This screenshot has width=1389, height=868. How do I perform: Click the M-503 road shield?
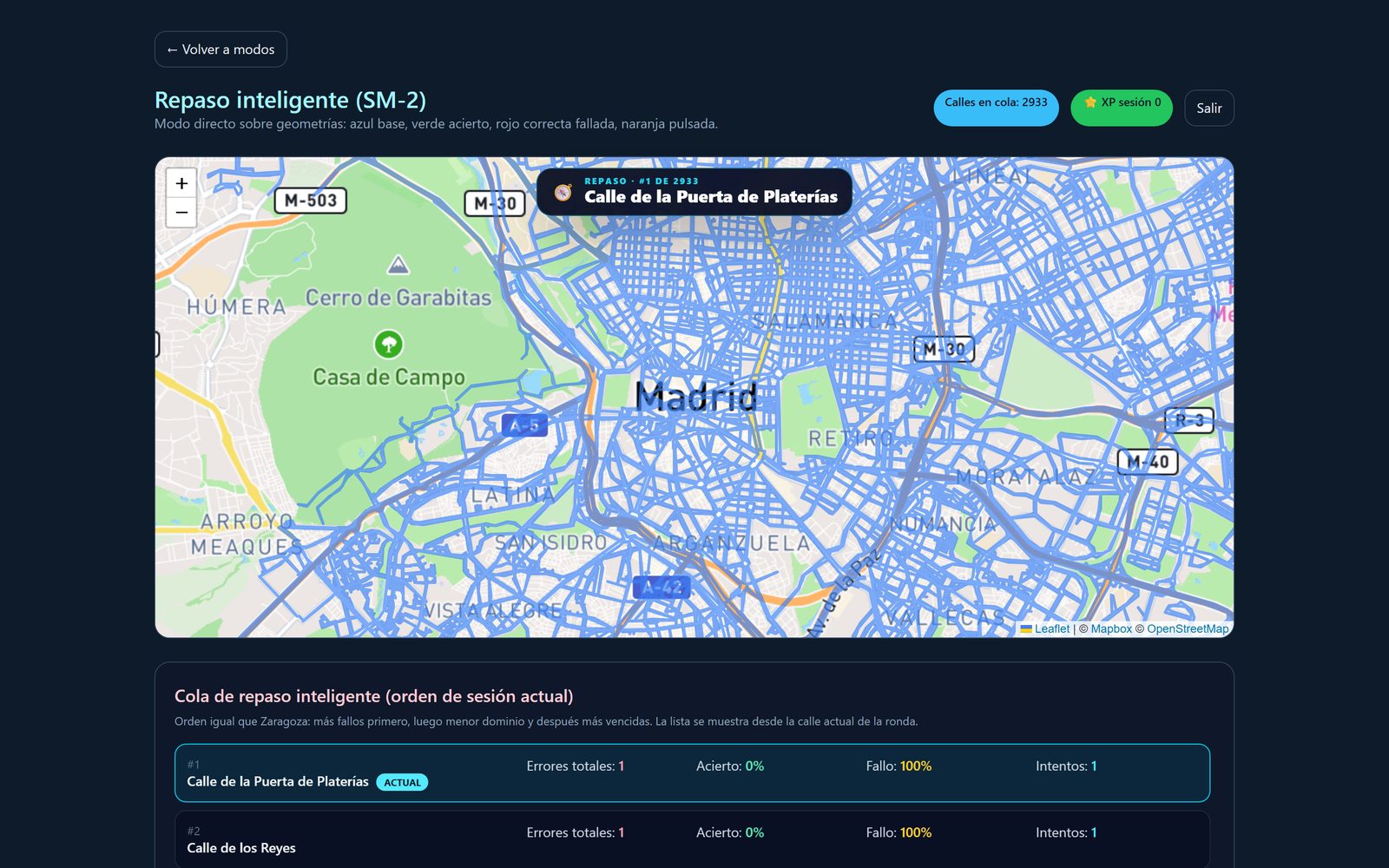coord(310,201)
